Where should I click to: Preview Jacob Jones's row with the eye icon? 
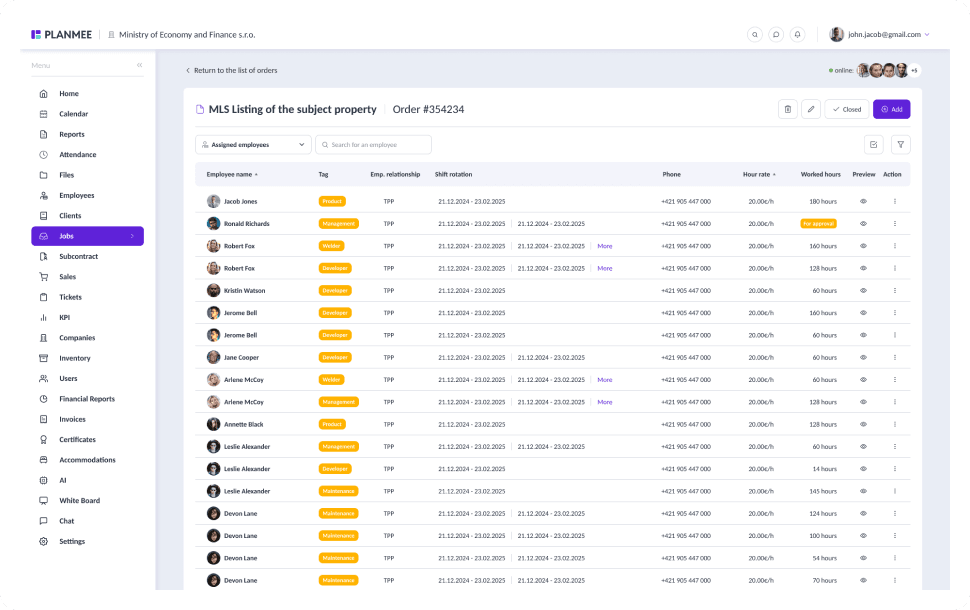pos(863,202)
